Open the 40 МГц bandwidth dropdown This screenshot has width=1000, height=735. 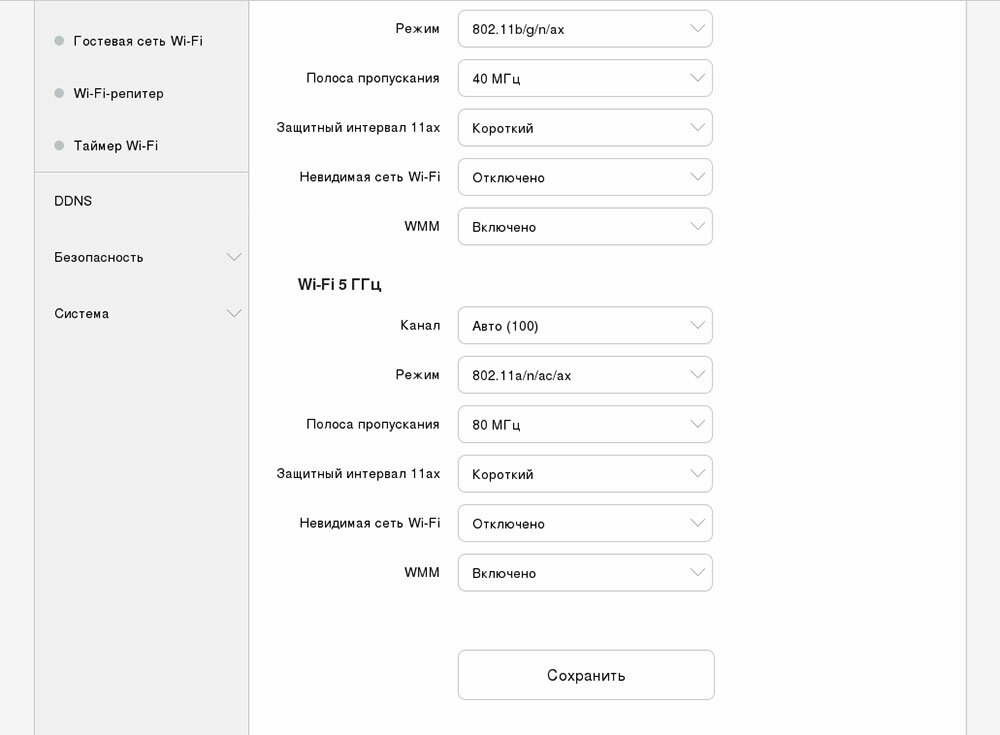[585, 78]
